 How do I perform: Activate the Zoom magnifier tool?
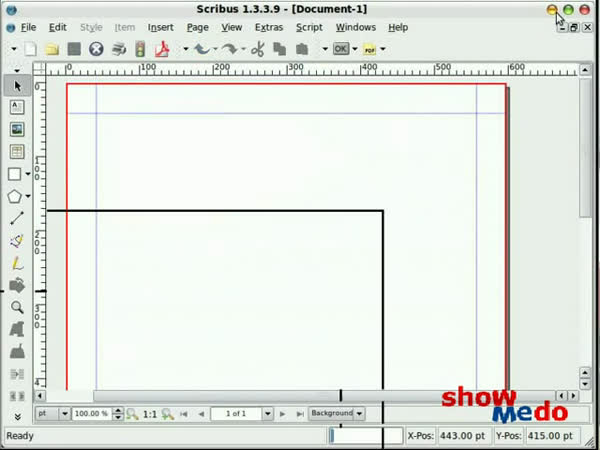click(17, 307)
